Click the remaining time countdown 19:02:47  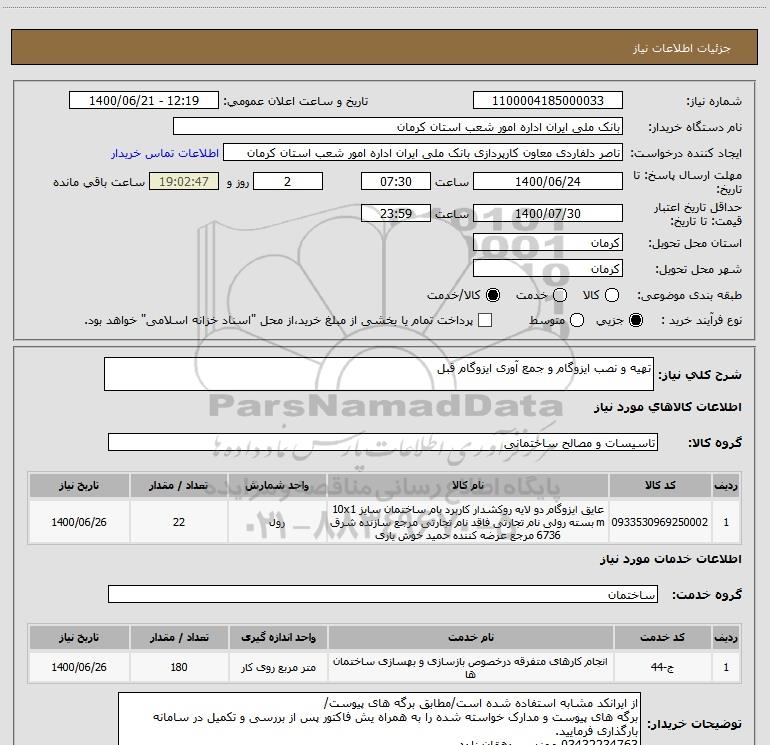(184, 181)
